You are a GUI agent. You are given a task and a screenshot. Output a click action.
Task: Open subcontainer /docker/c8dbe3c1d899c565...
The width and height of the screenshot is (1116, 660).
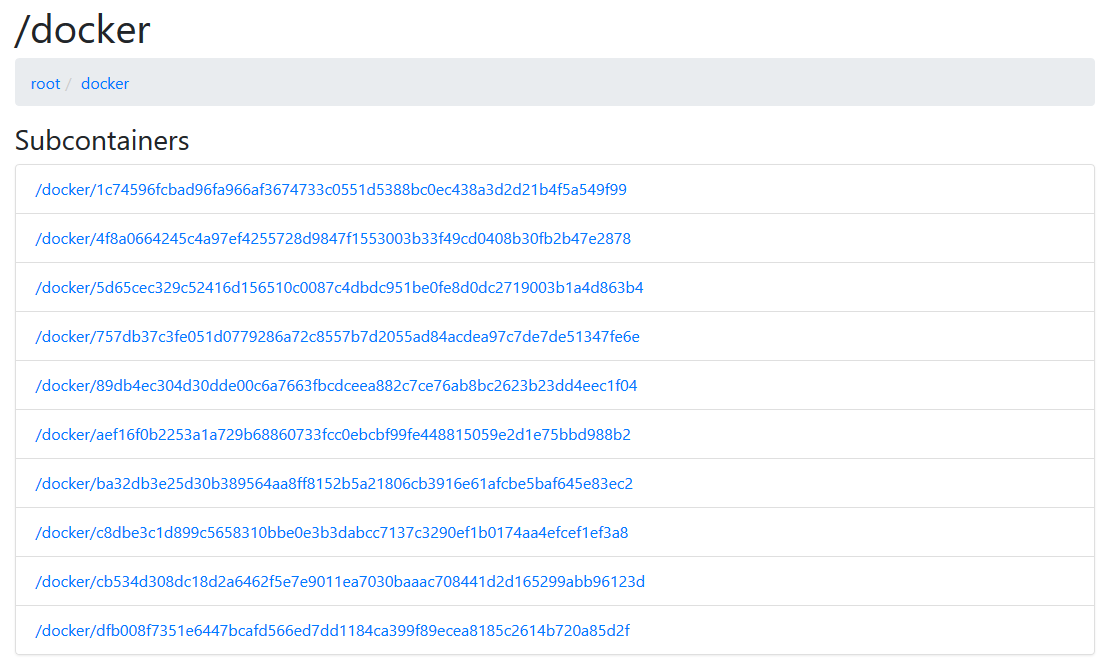point(332,533)
